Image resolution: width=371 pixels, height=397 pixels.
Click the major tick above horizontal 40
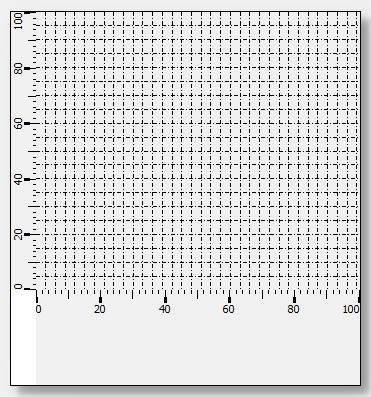pos(165,297)
